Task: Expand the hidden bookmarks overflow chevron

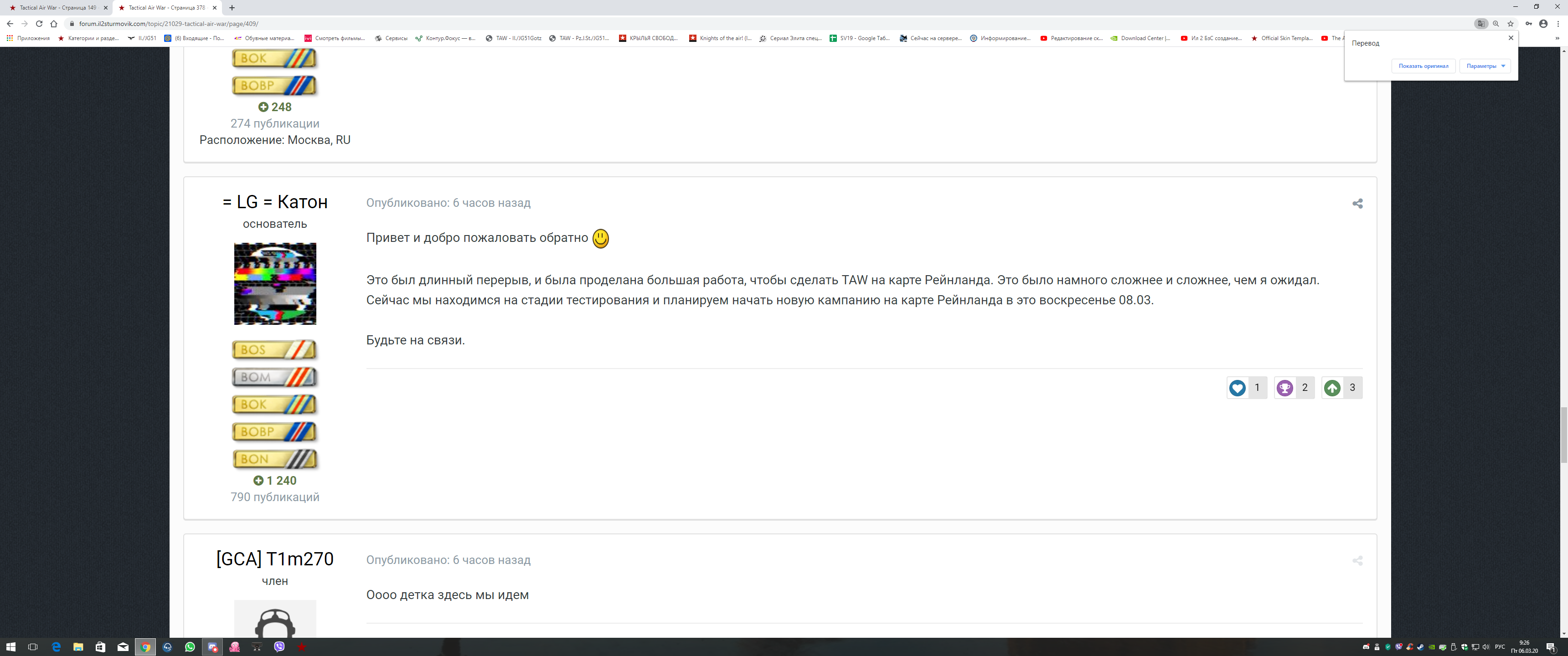Action: click(1557, 38)
